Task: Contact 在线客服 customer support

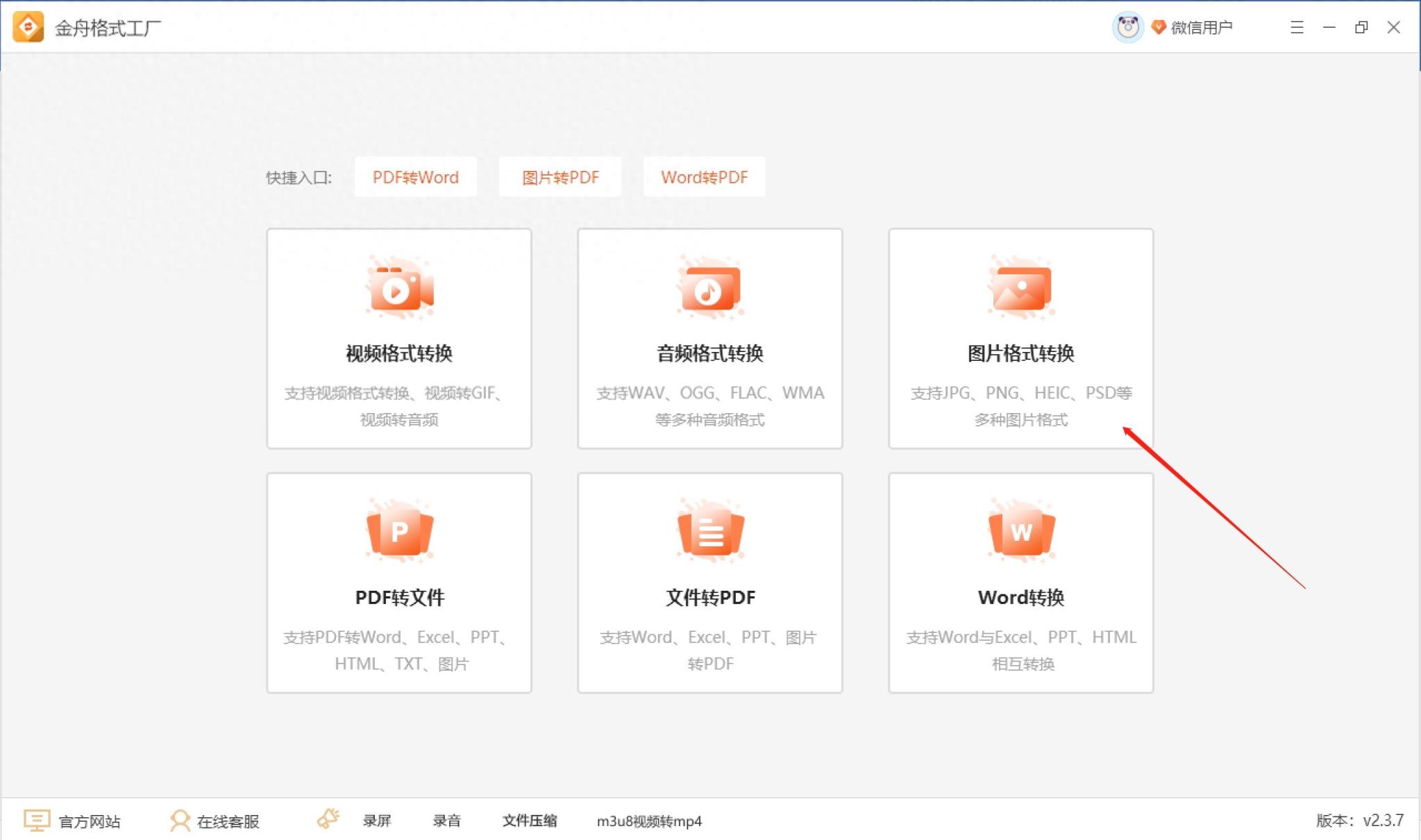Action: coord(216,821)
